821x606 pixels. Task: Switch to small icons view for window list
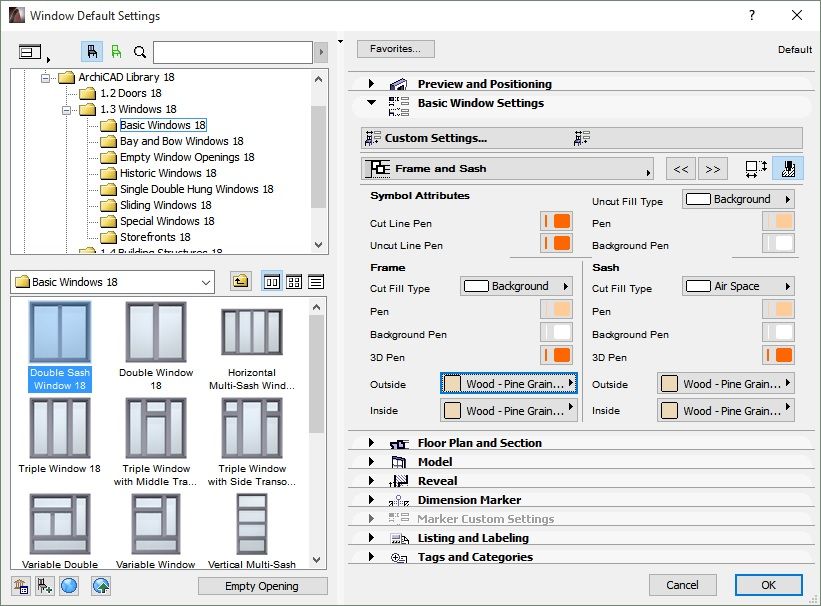pyautogui.click(x=293, y=282)
